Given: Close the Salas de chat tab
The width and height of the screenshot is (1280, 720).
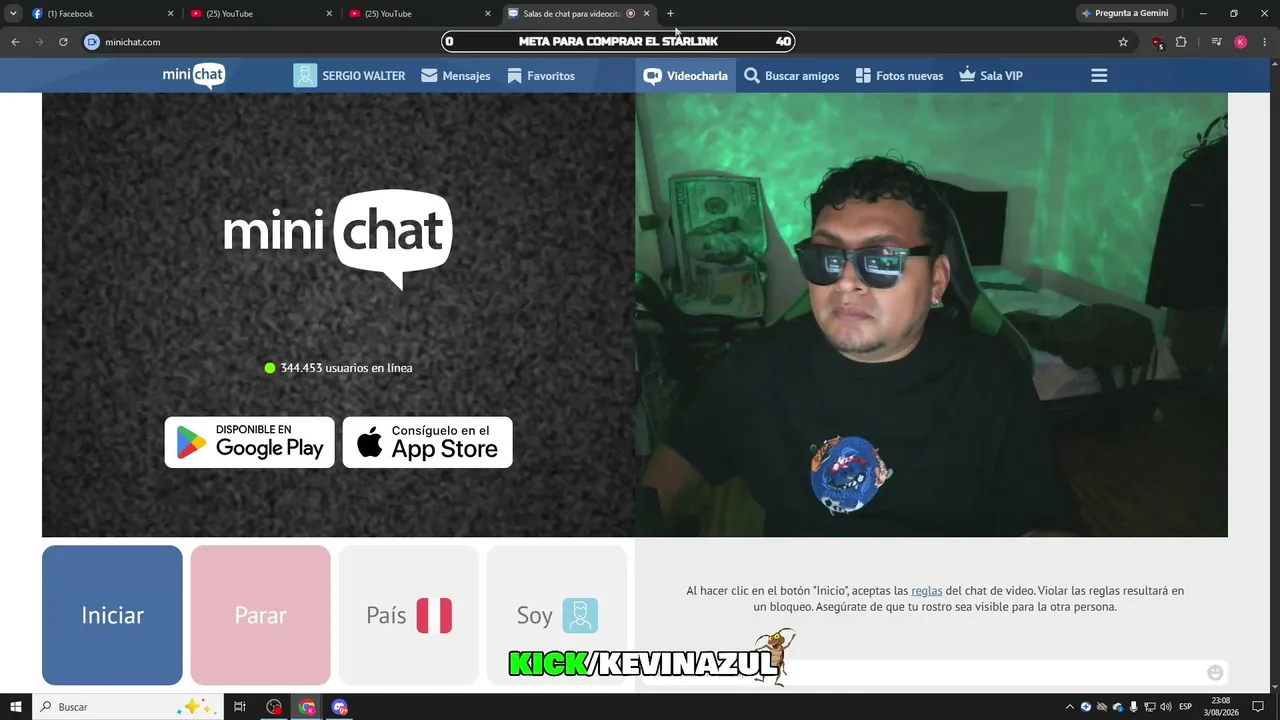Looking at the screenshot, I should pos(646,14).
